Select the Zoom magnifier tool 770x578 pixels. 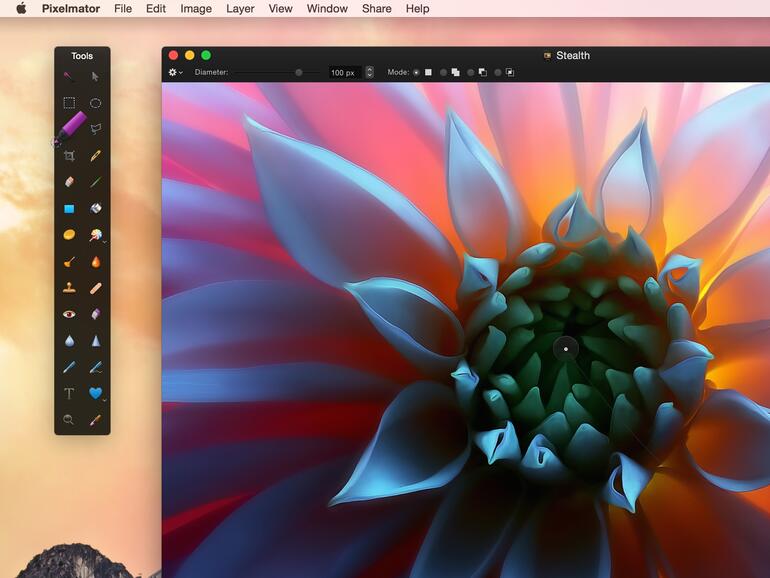pos(69,420)
